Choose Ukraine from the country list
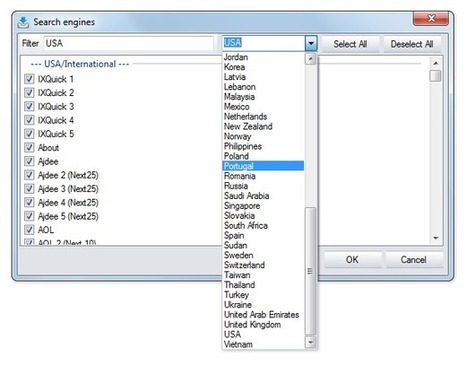This screenshot has height=365, width=467. 263,305
